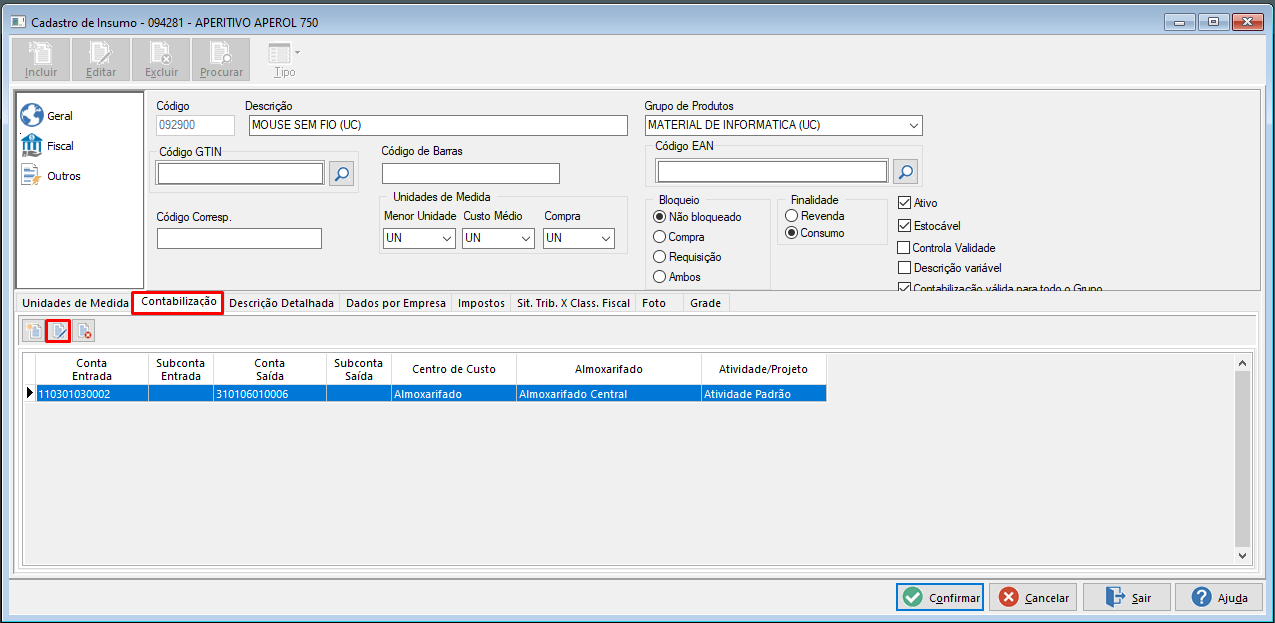Click the Código GTIN input field
The height and width of the screenshot is (623, 1275).
coord(241,174)
